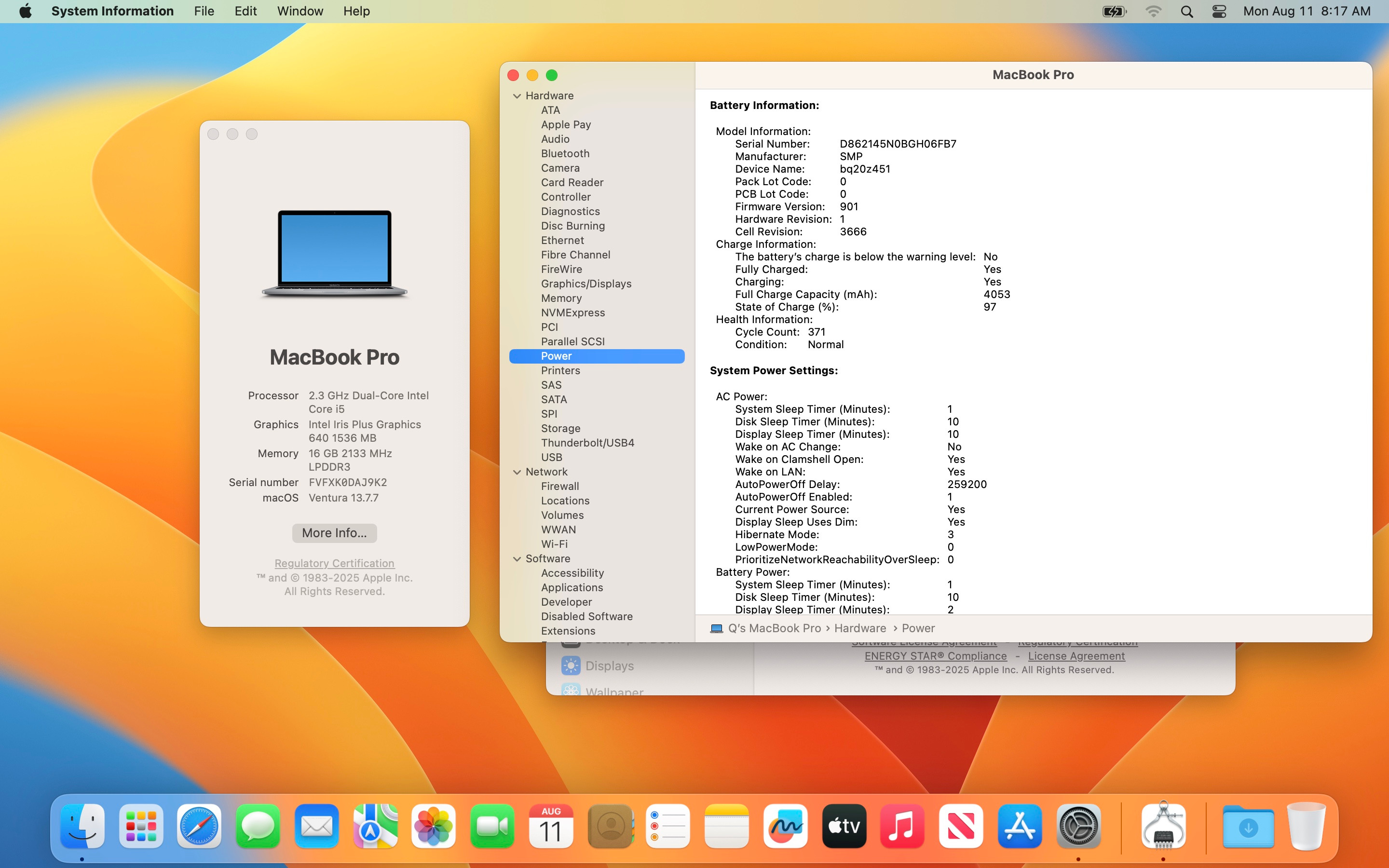Image resolution: width=1389 pixels, height=868 pixels.
Task: Open FaceTime app in the Dock
Action: tap(492, 826)
